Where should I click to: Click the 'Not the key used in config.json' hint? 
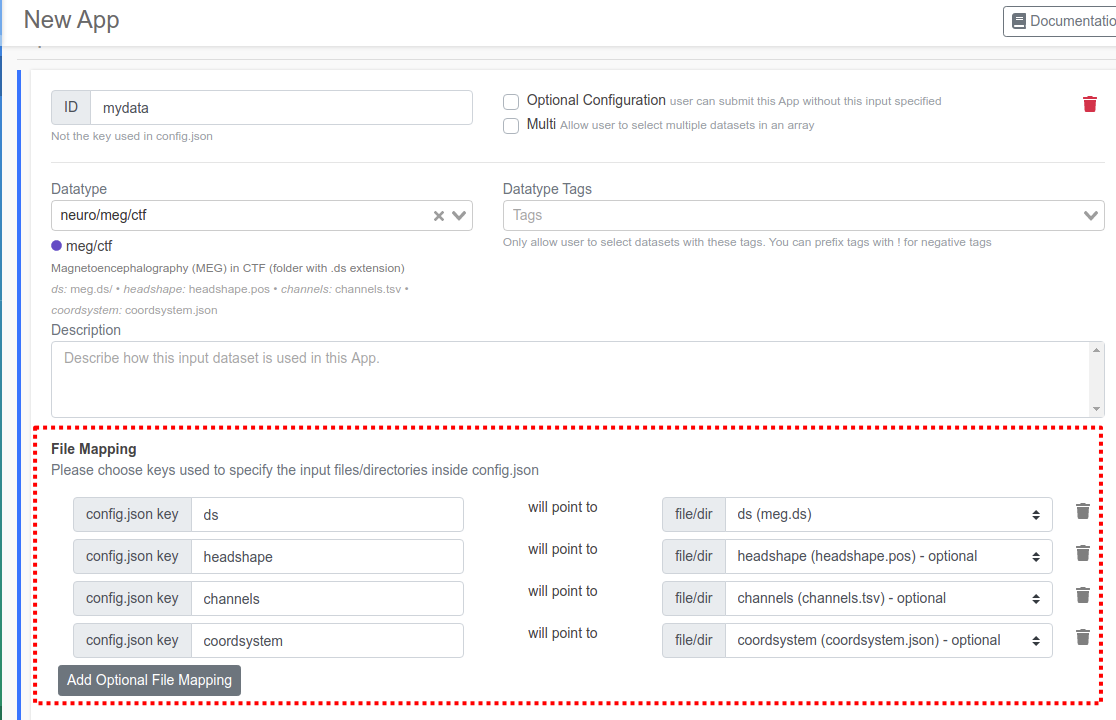[x=132, y=136]
